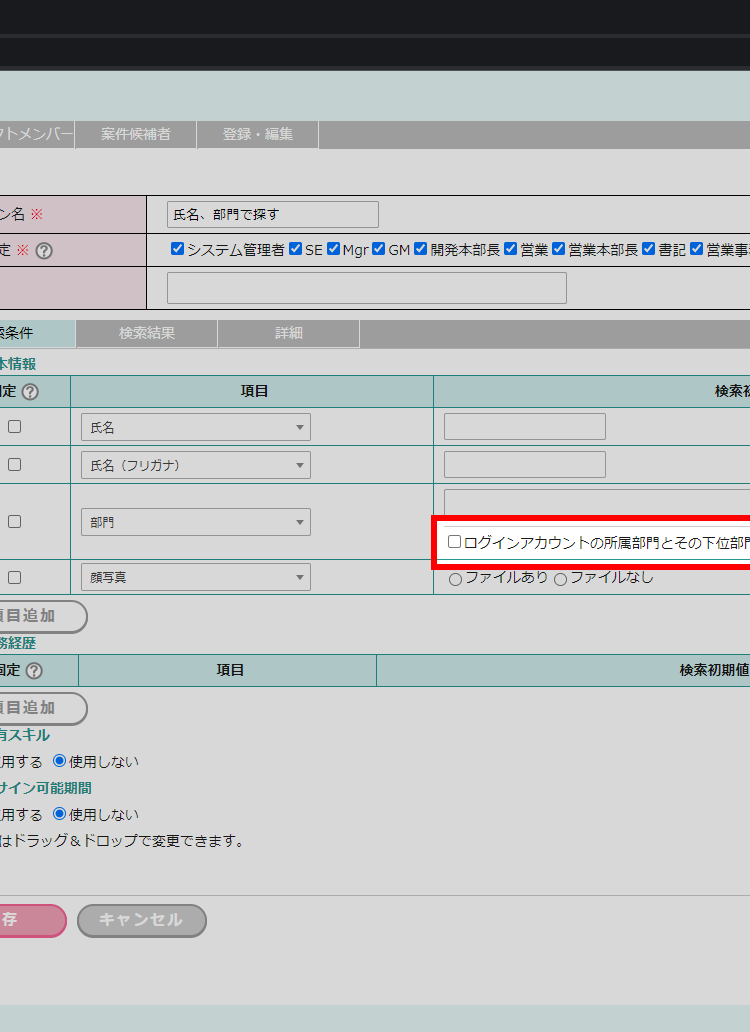
Task: Uncheck the 開発本部長 permission checkbox
Action: (421, 249)
